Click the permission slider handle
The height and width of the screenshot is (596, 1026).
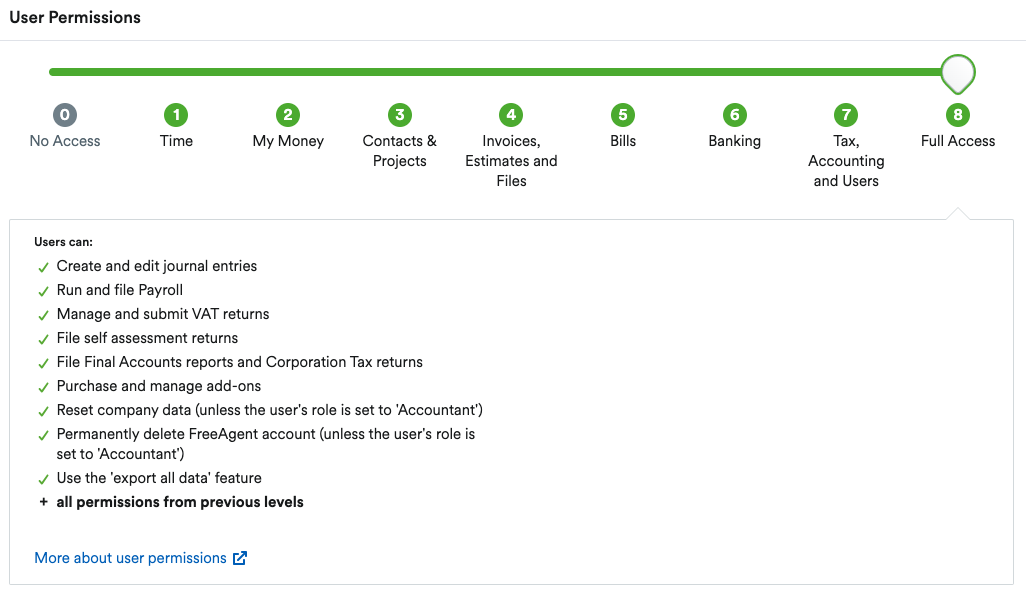click(958, 74)
